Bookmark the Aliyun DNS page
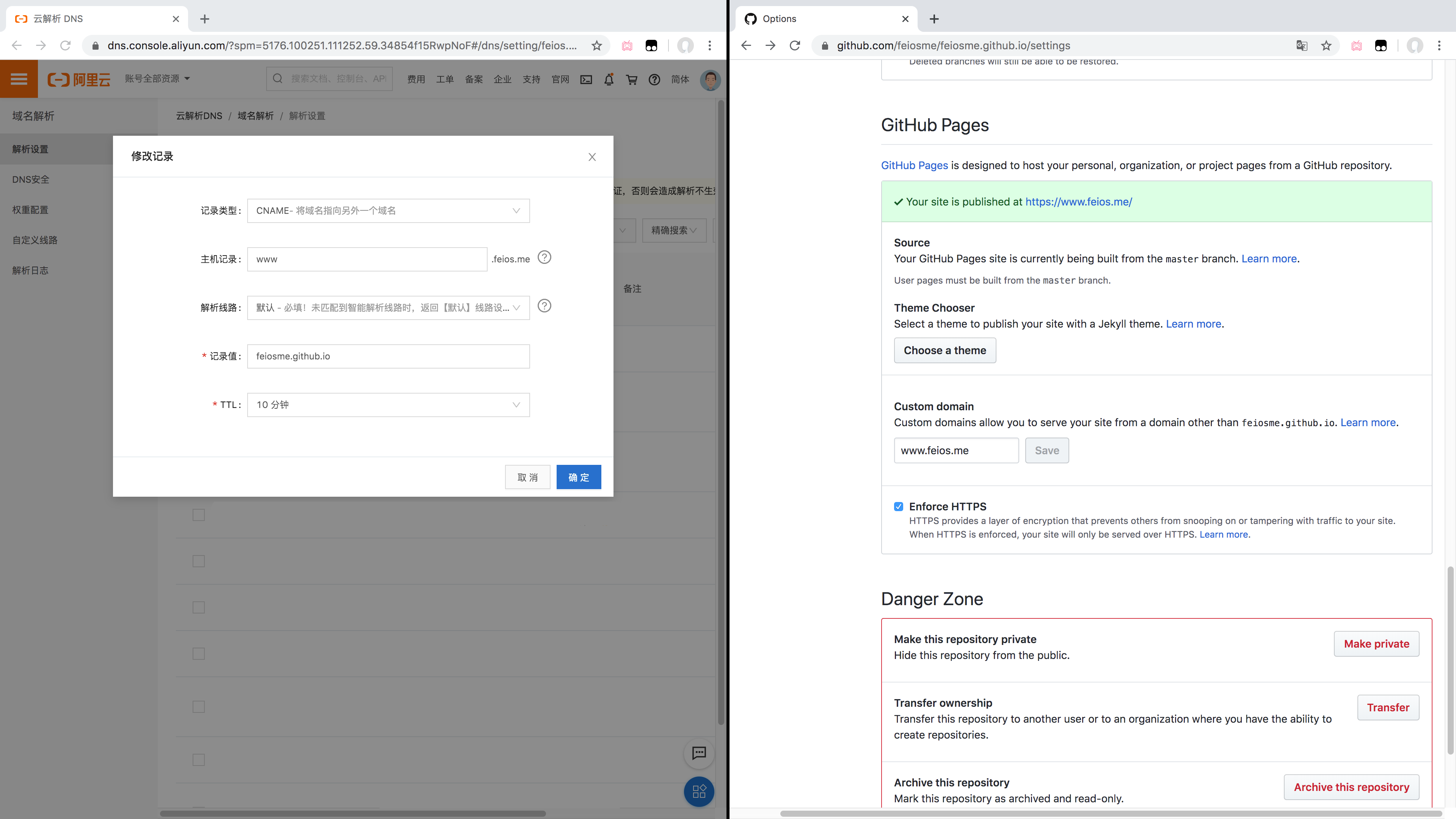The image size is (1456, 819). [x=596, y=46]
